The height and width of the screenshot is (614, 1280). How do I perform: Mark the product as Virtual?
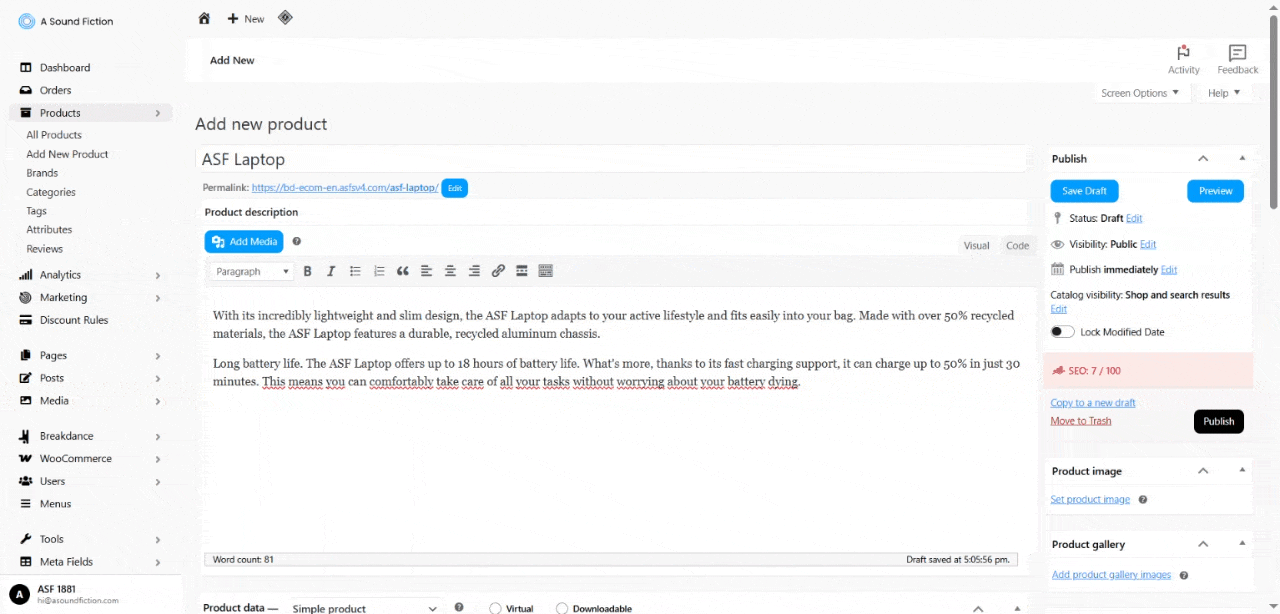click(x=495, y=608)
